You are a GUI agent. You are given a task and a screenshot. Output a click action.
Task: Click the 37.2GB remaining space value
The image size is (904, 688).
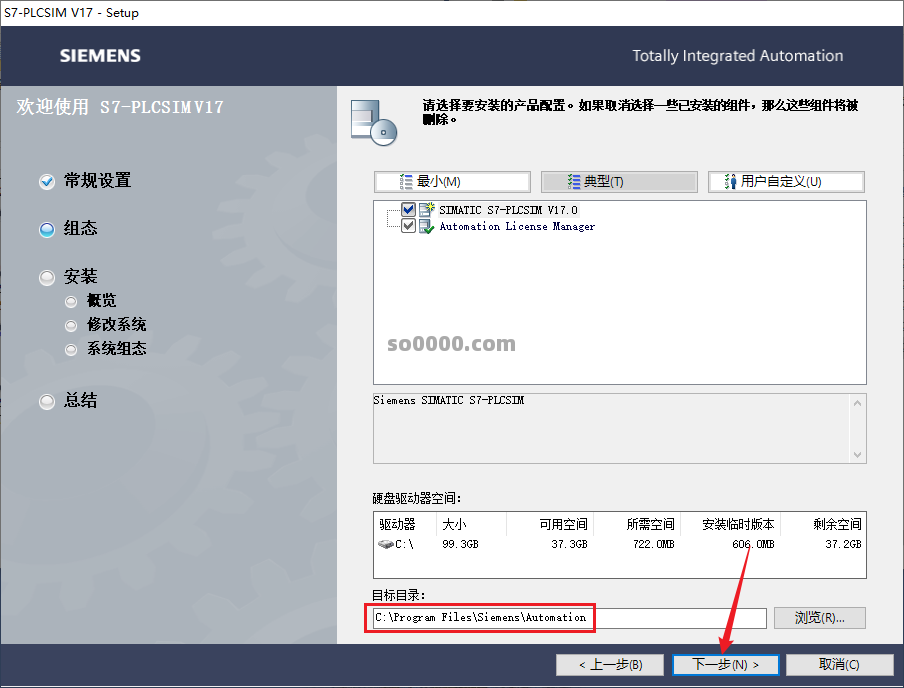[843, 544]
